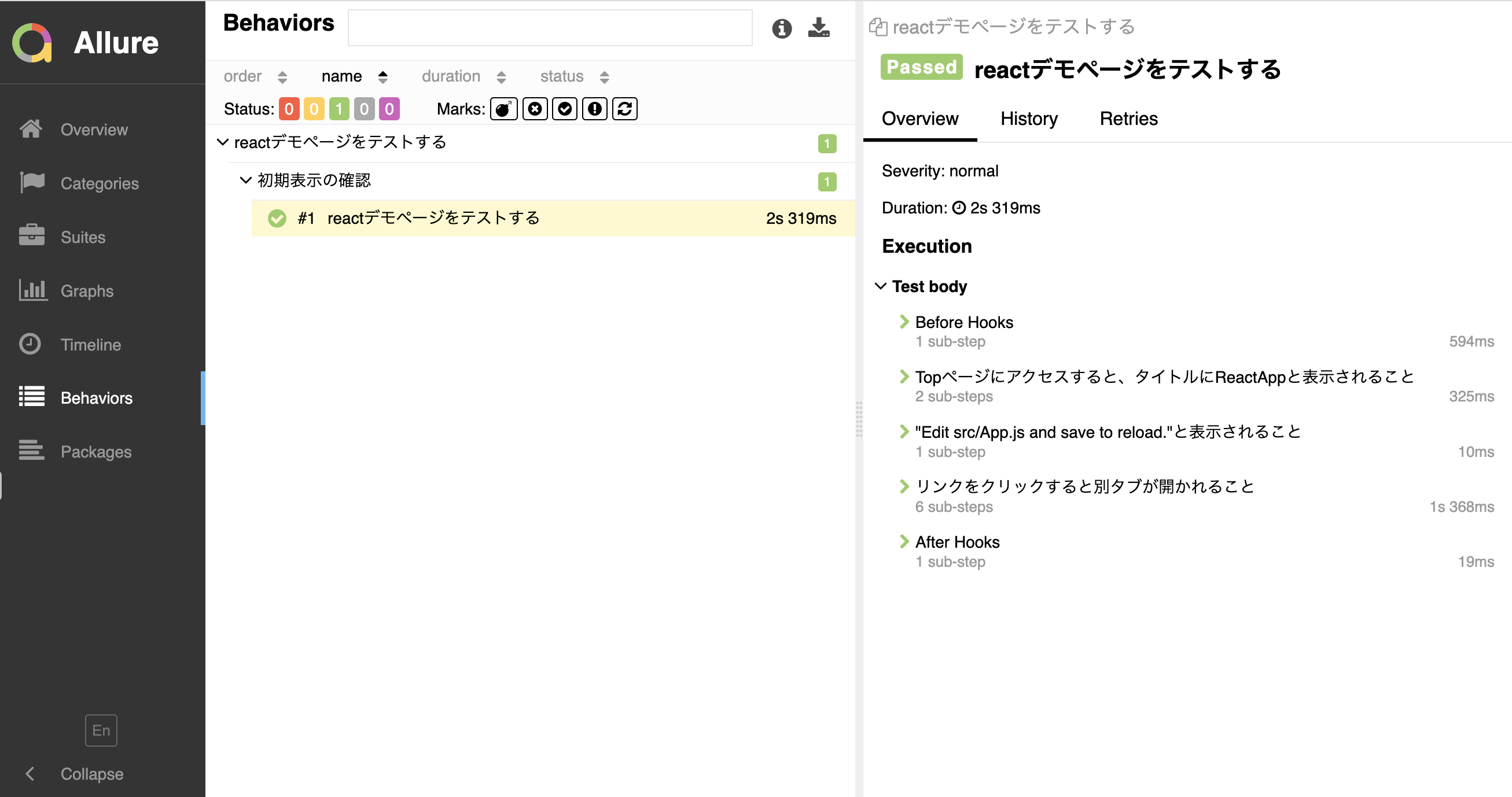Open the Categories section

99,183
